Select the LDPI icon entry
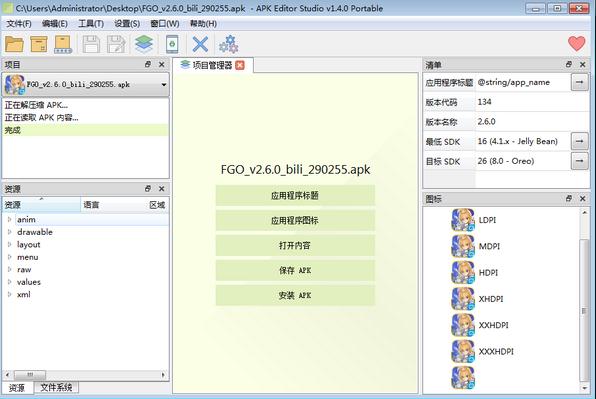 (x=474, y=220)
